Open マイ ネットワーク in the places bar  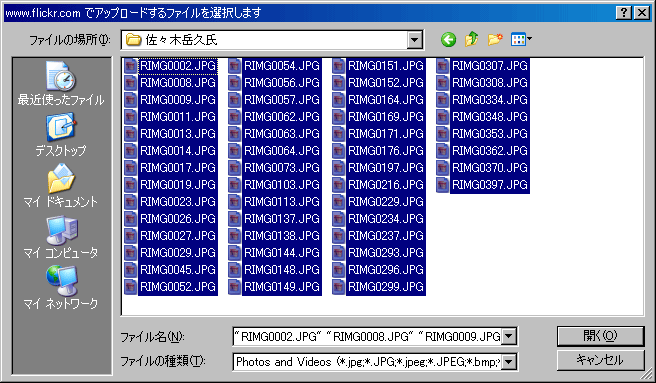61,288
